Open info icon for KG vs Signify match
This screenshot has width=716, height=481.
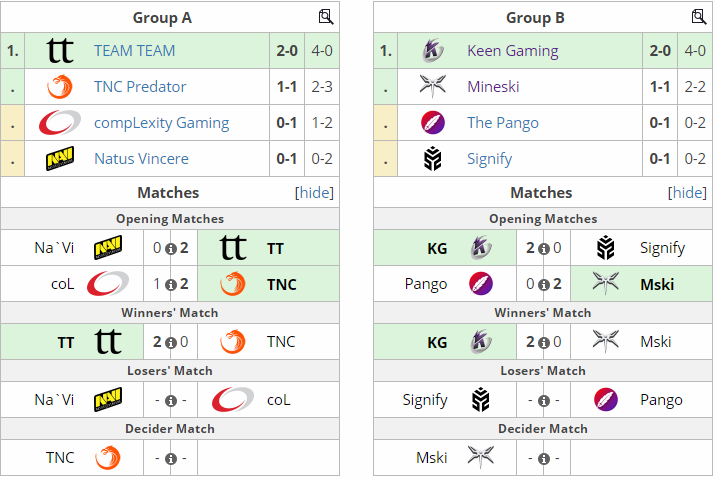[x=543, y=249]
